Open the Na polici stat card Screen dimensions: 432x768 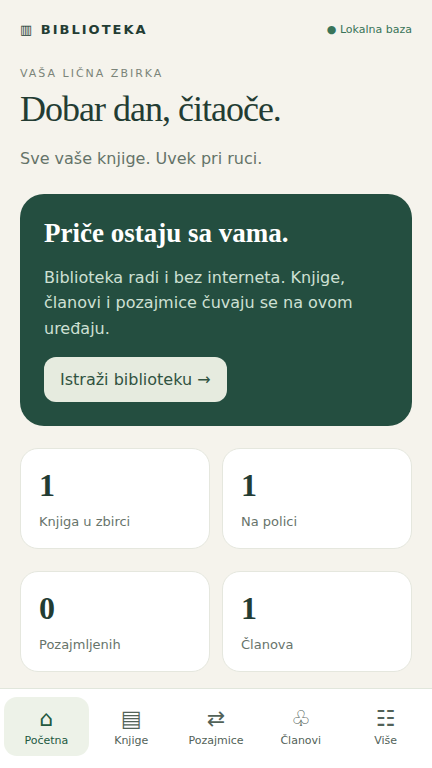(317, 499)
